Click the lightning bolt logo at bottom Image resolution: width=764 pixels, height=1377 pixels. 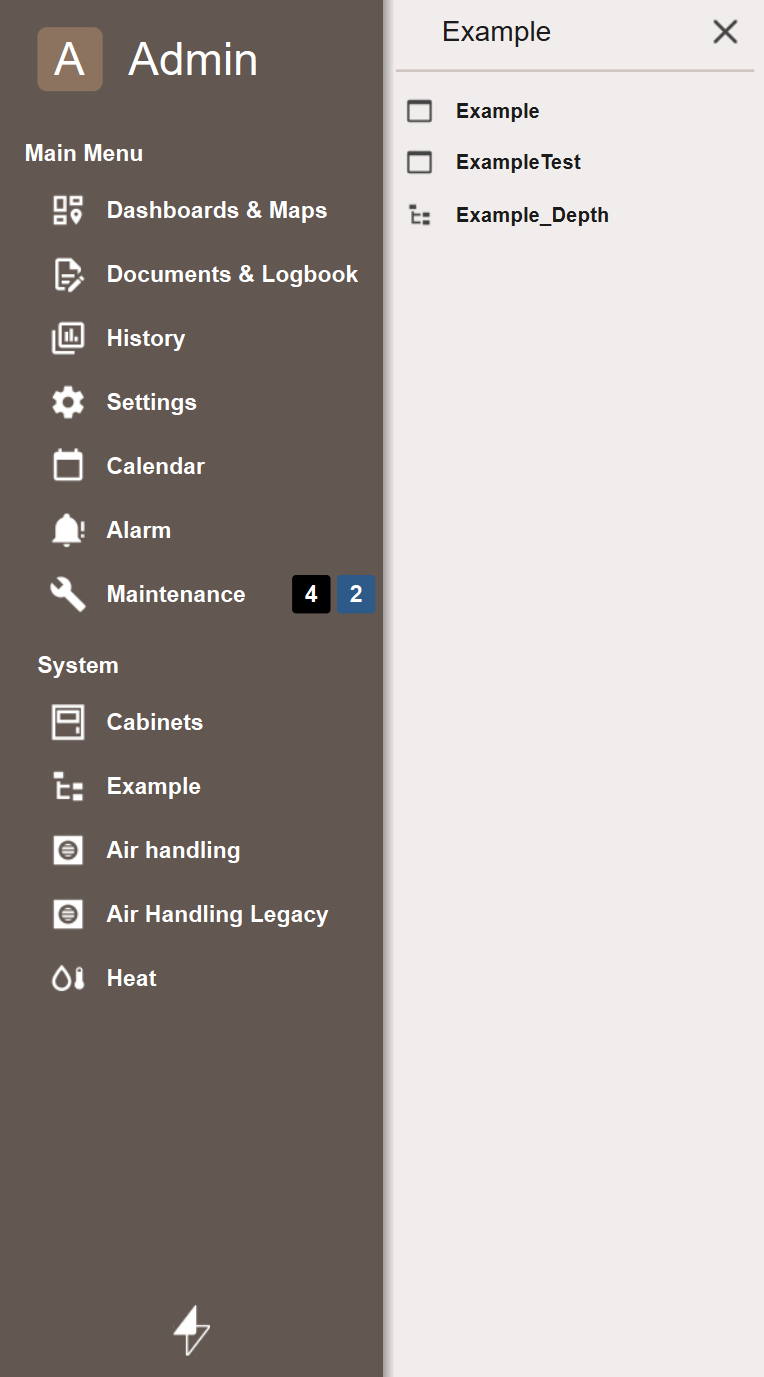click(191, 1330)
